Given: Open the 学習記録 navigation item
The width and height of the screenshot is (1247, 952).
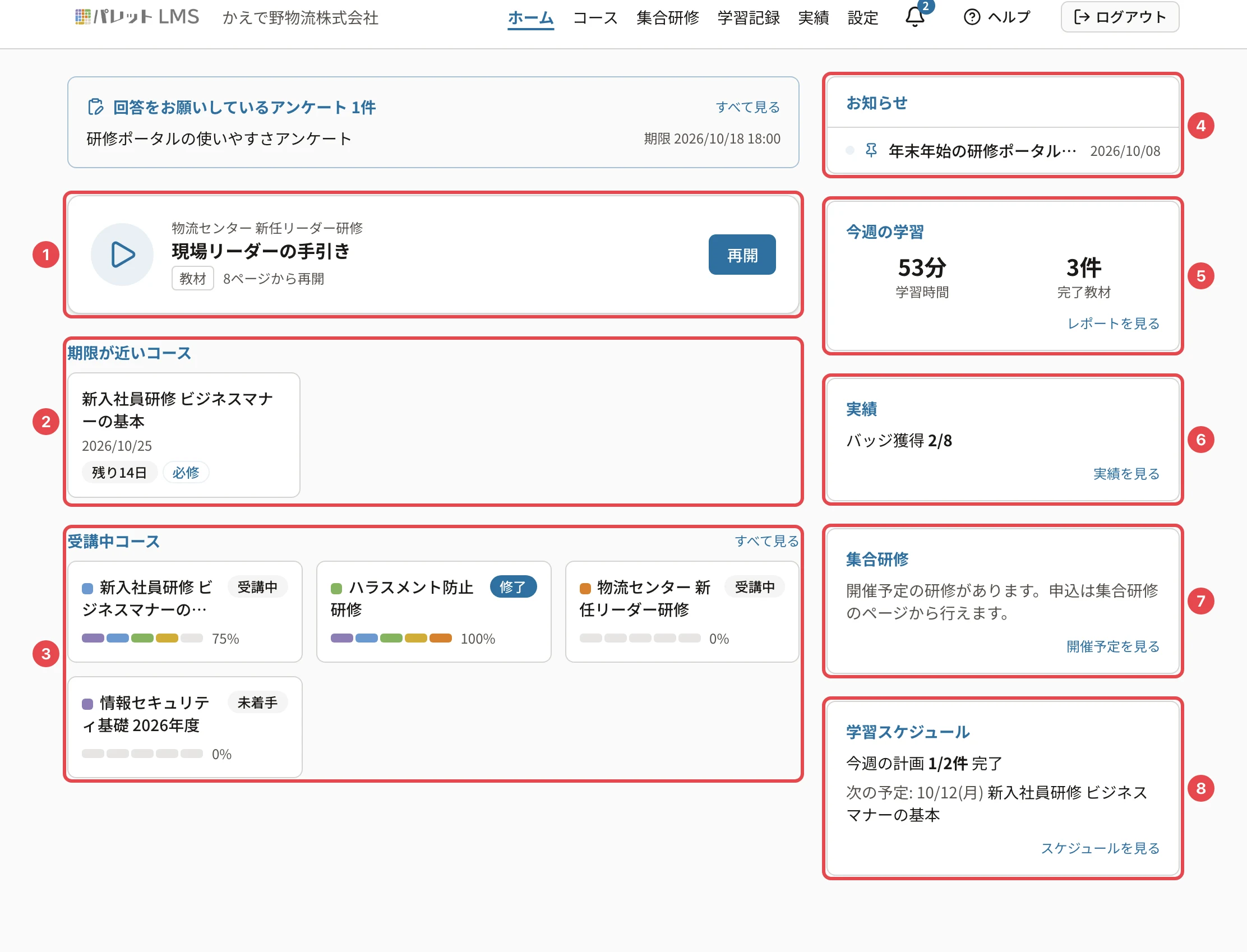Looking at the screenshot, I should tap(749, 17).
